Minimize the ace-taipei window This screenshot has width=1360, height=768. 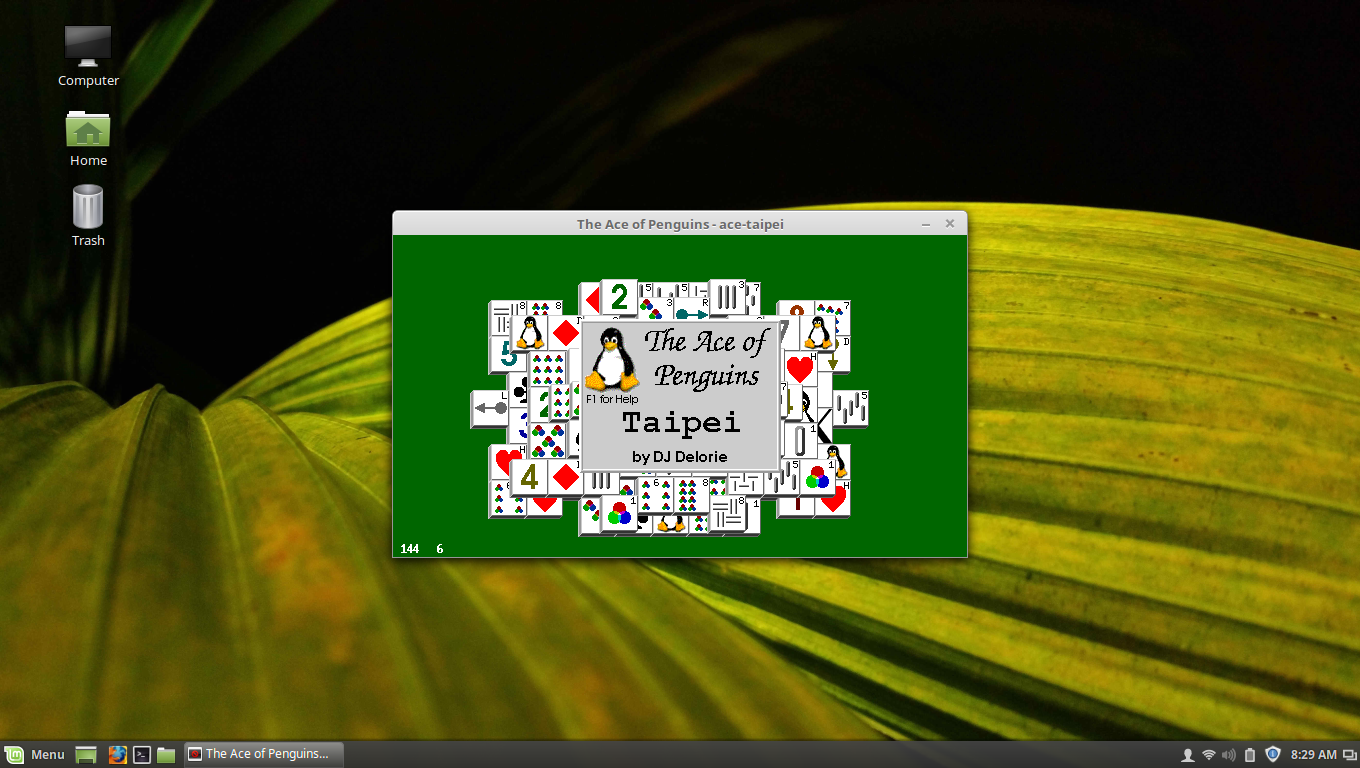[x=926, y=224]
